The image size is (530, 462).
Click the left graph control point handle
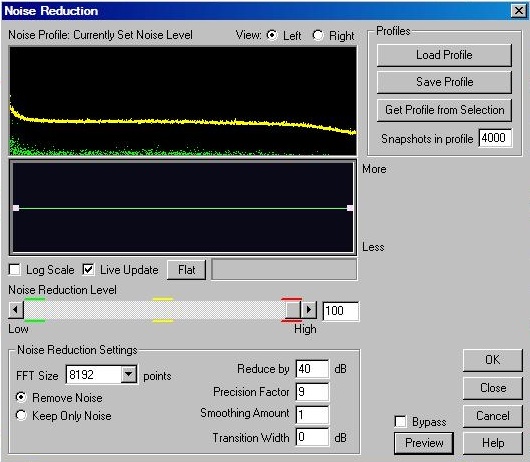click(16, 208)
